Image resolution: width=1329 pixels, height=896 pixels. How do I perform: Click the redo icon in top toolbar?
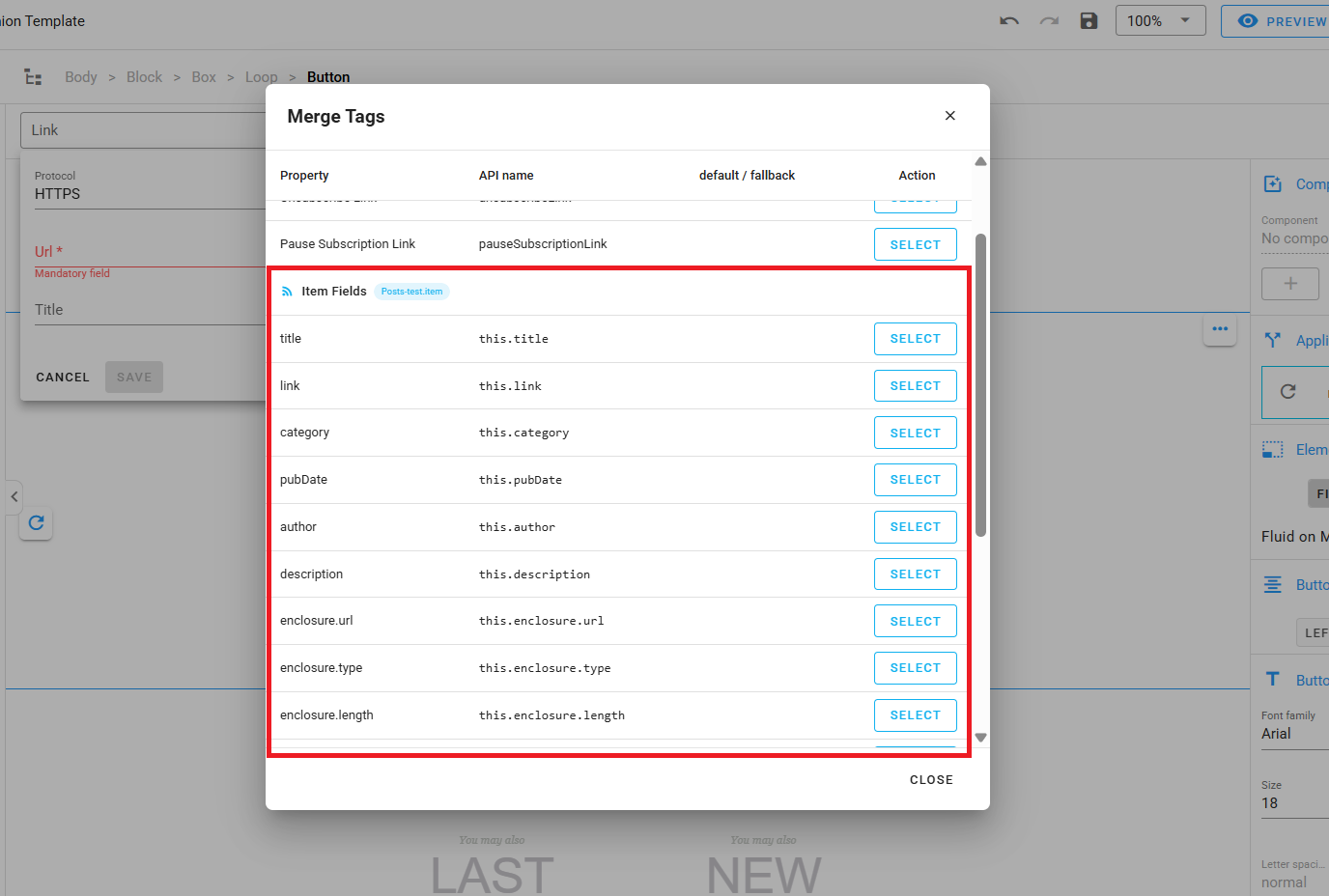pyautogui.click(x=1049, y=21)
